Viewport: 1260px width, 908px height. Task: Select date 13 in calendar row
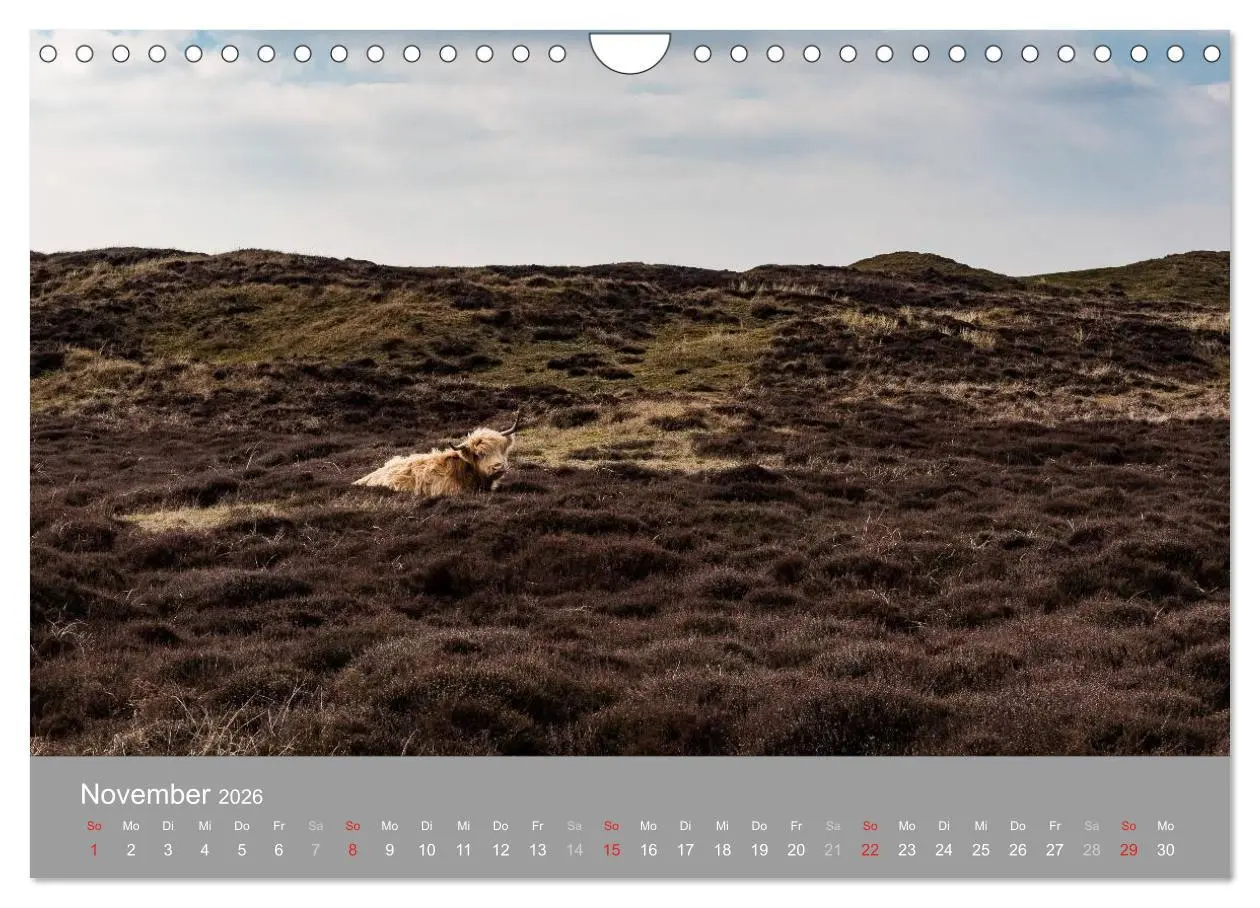[538, 850]
